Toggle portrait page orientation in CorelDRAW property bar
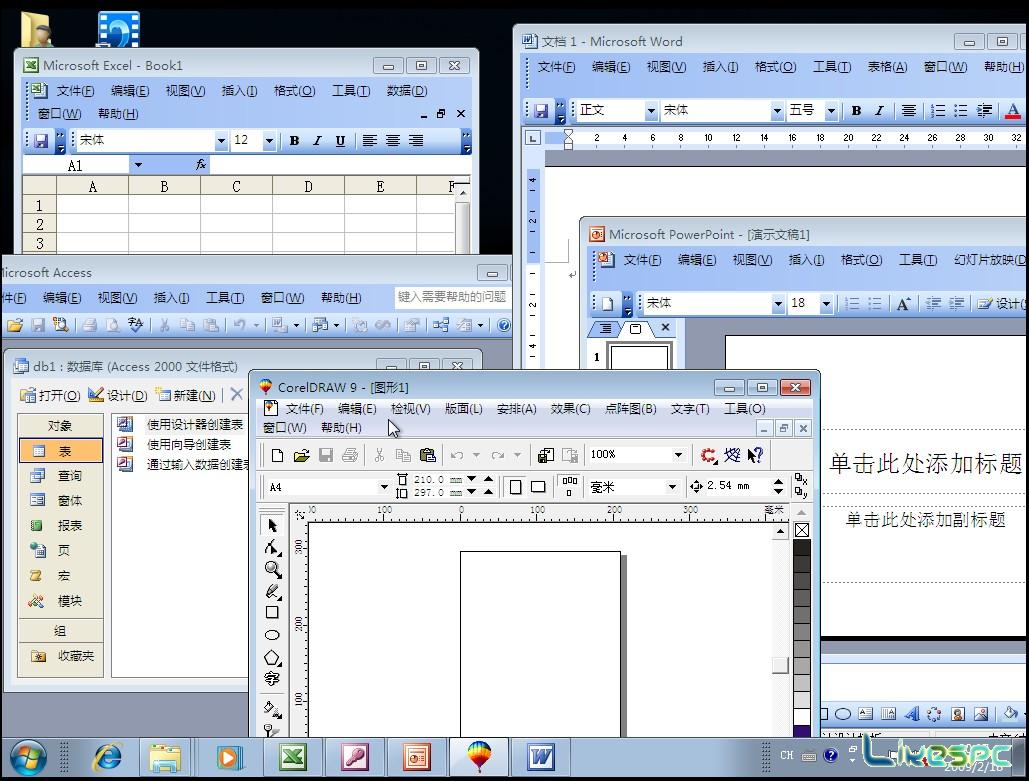 [x=515, y=486]
